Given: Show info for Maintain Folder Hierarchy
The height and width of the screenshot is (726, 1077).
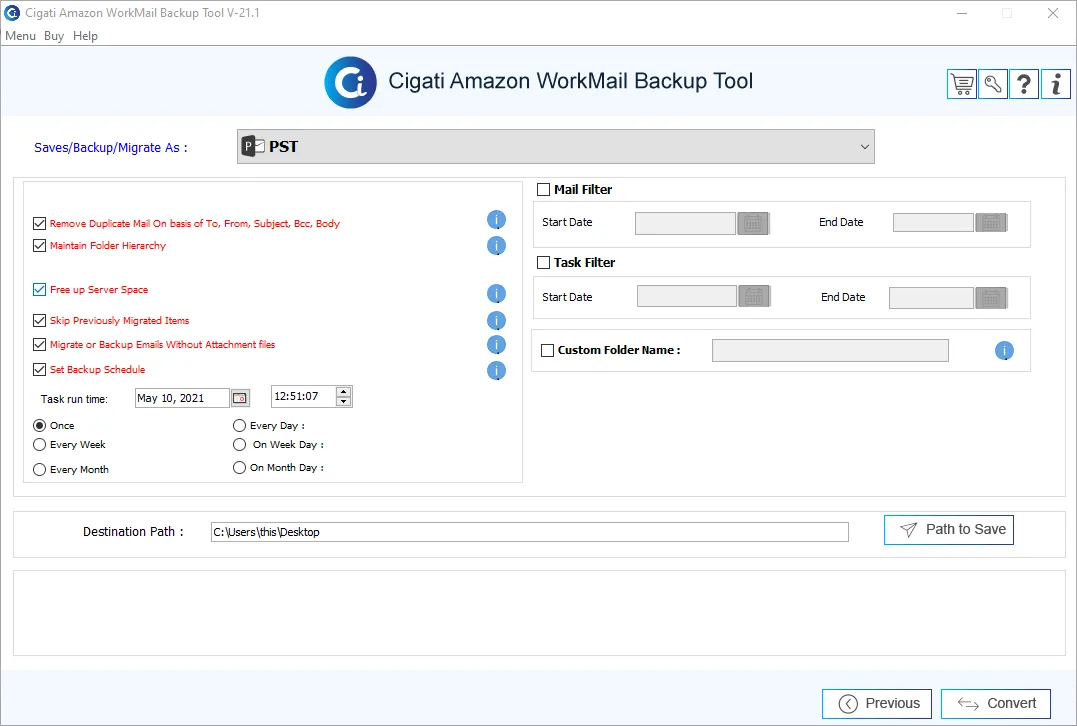Looking at the screenshot, I should pos(497,245).
